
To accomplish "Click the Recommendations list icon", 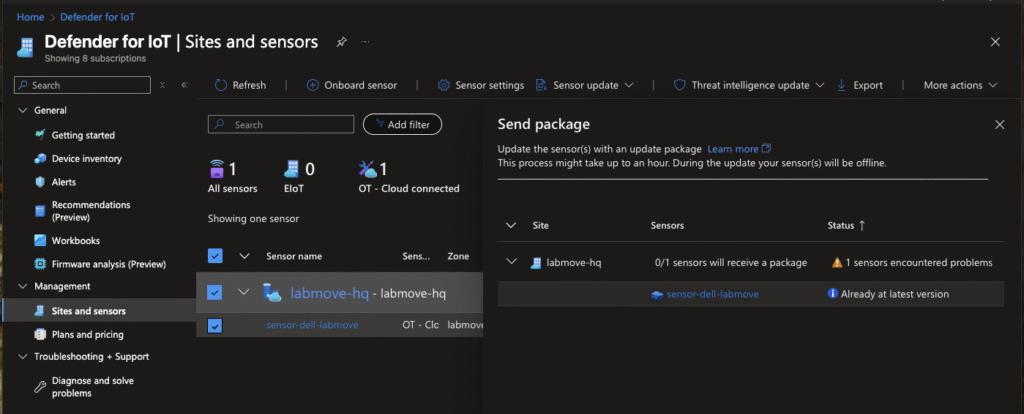I will [40, 211].
